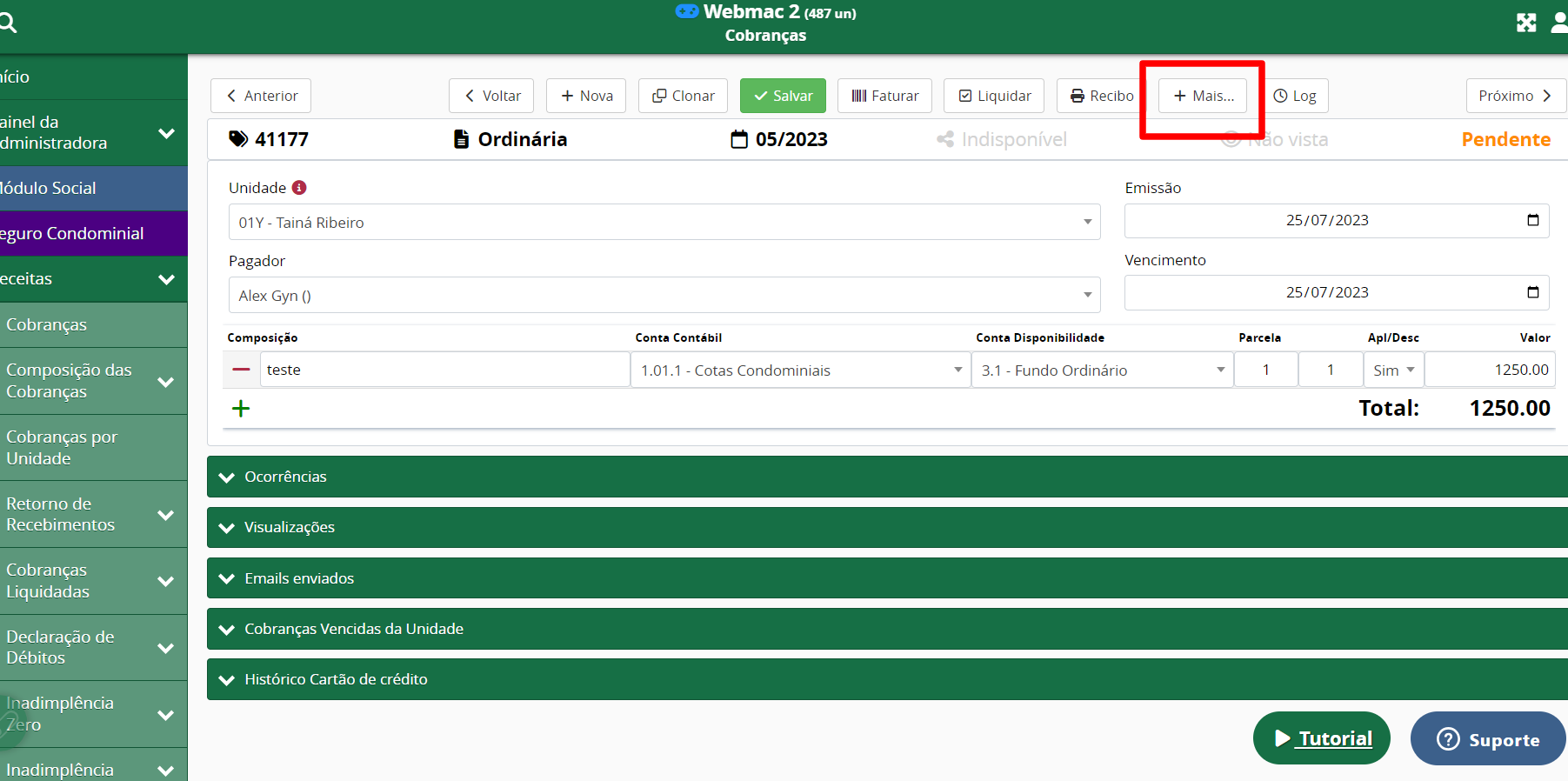Open Cobranças por Unidade in sidebar
Screen dimensions: 1568x781
point(62,448)
